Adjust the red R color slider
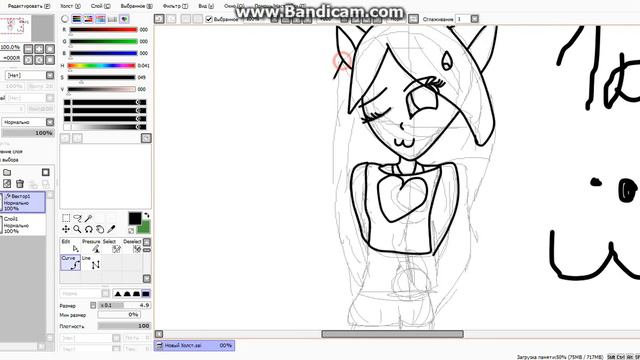Image resolution: width=640 pixels, height=360 pixels. (x=103, y=30)
